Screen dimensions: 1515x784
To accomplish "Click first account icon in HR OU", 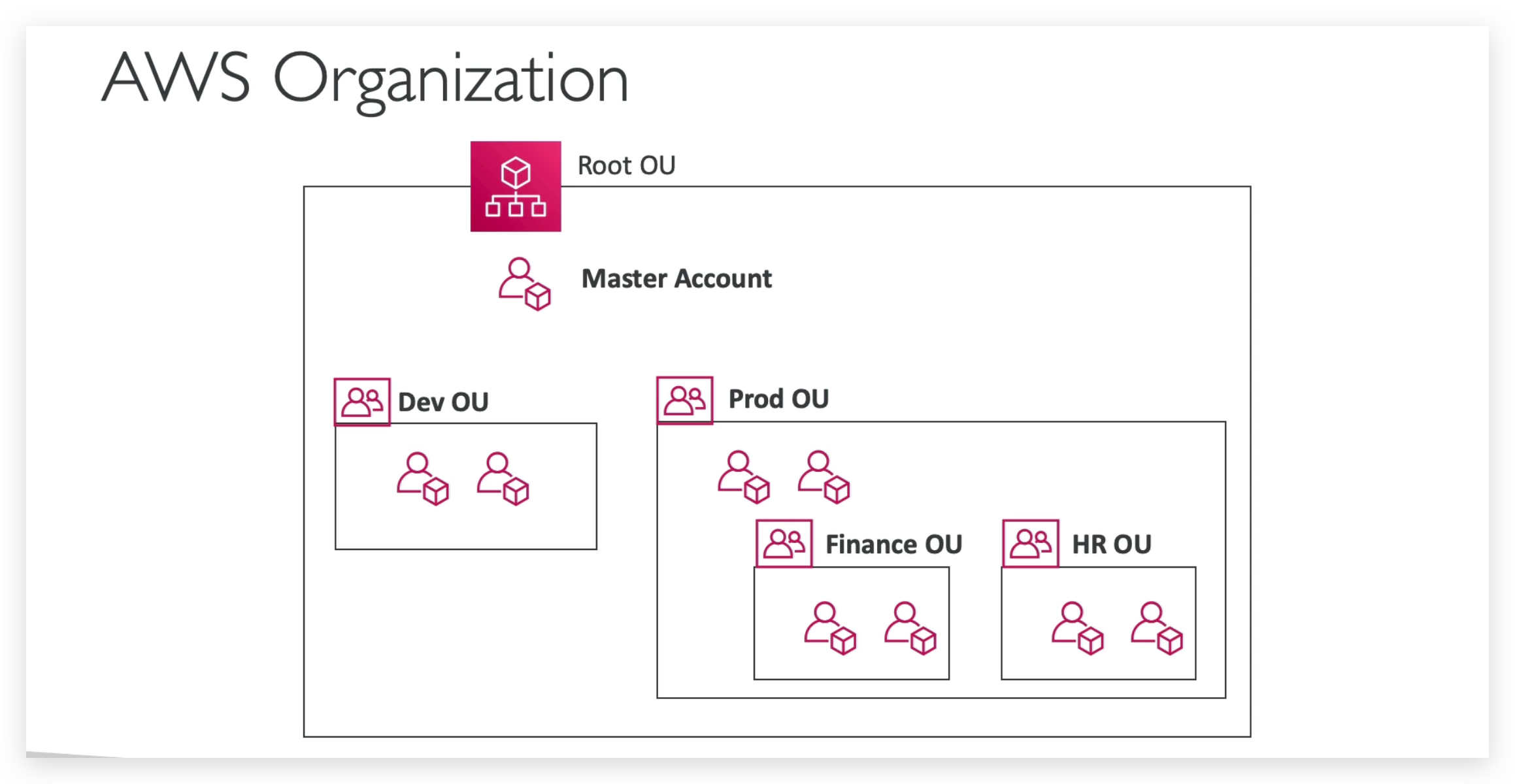I will pos(1077,628).
